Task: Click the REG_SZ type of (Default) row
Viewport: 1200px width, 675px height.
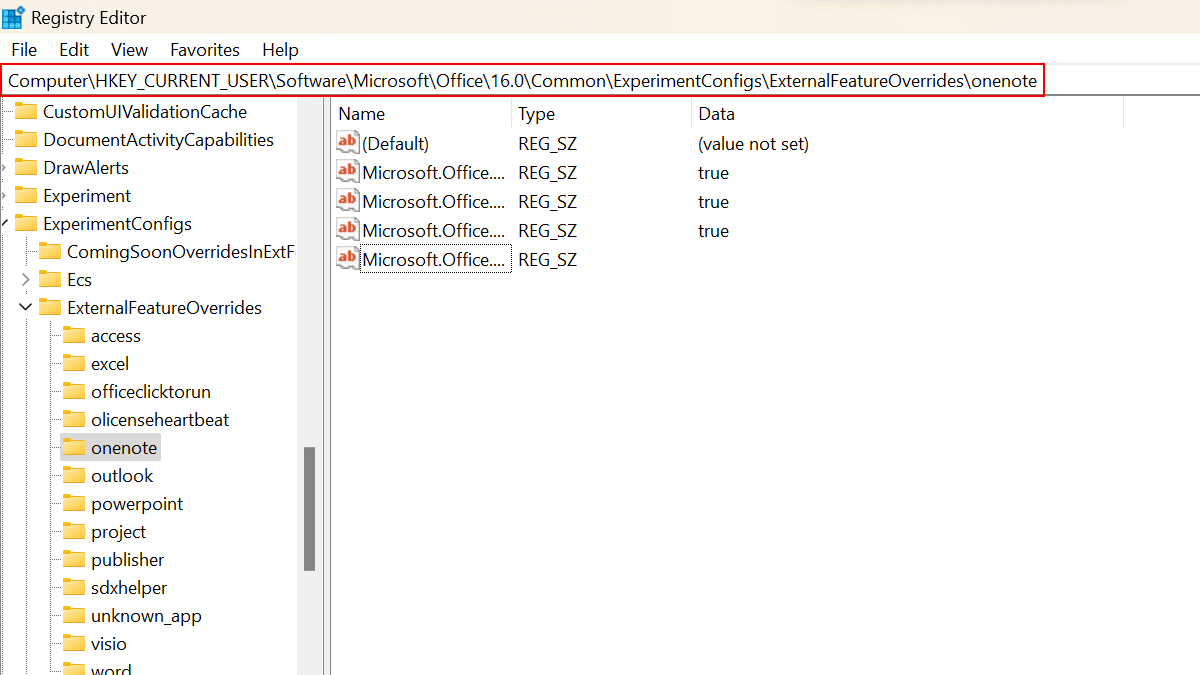Action: click(x=548, y=144)
